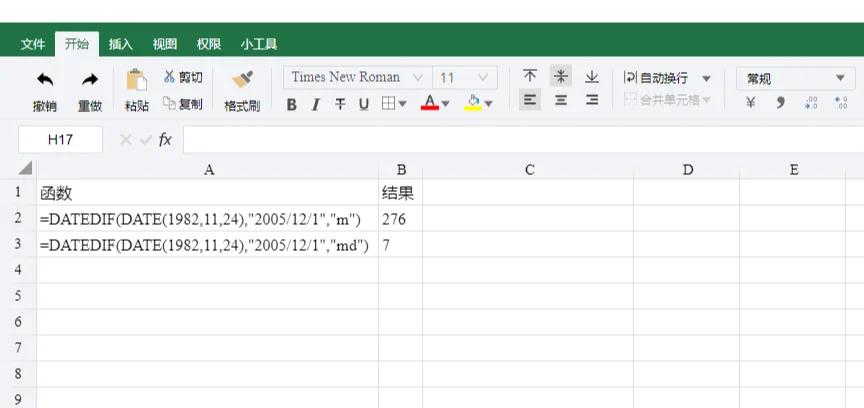Click into the formula bar input
Viewport: 864px width, 408px height.
[x=523, y=139]
